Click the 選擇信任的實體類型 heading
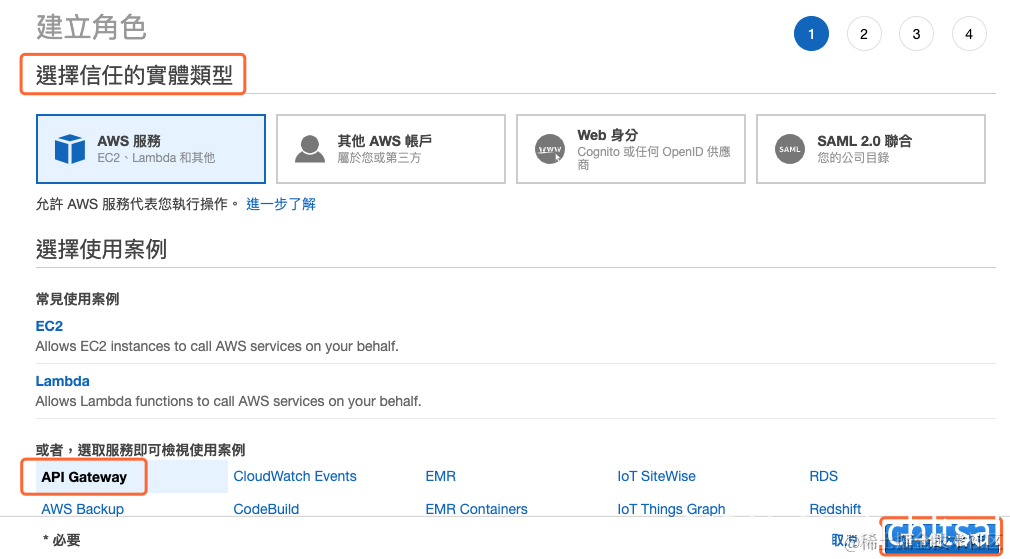The width and height of the screenshot is (1010, 559). point(134,75)
